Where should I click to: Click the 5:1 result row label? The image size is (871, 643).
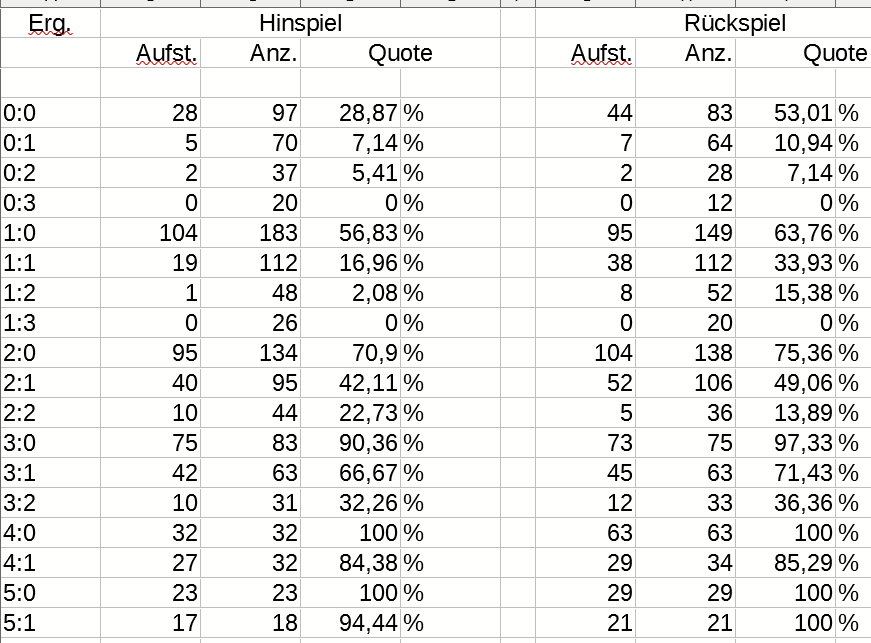pyautogui.click(x=50, y=623)
